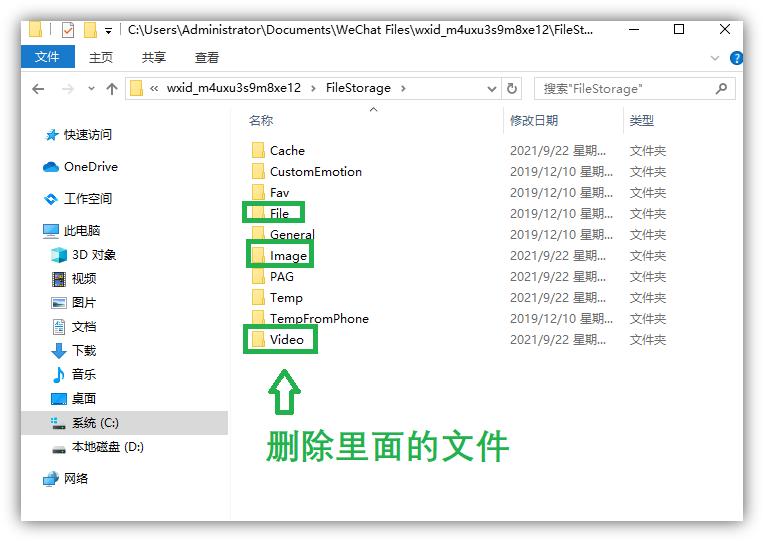Go forward using the forward arrow
Image resolution: width=764 pixels, height=542 pixels.
(x=68, y=89)
